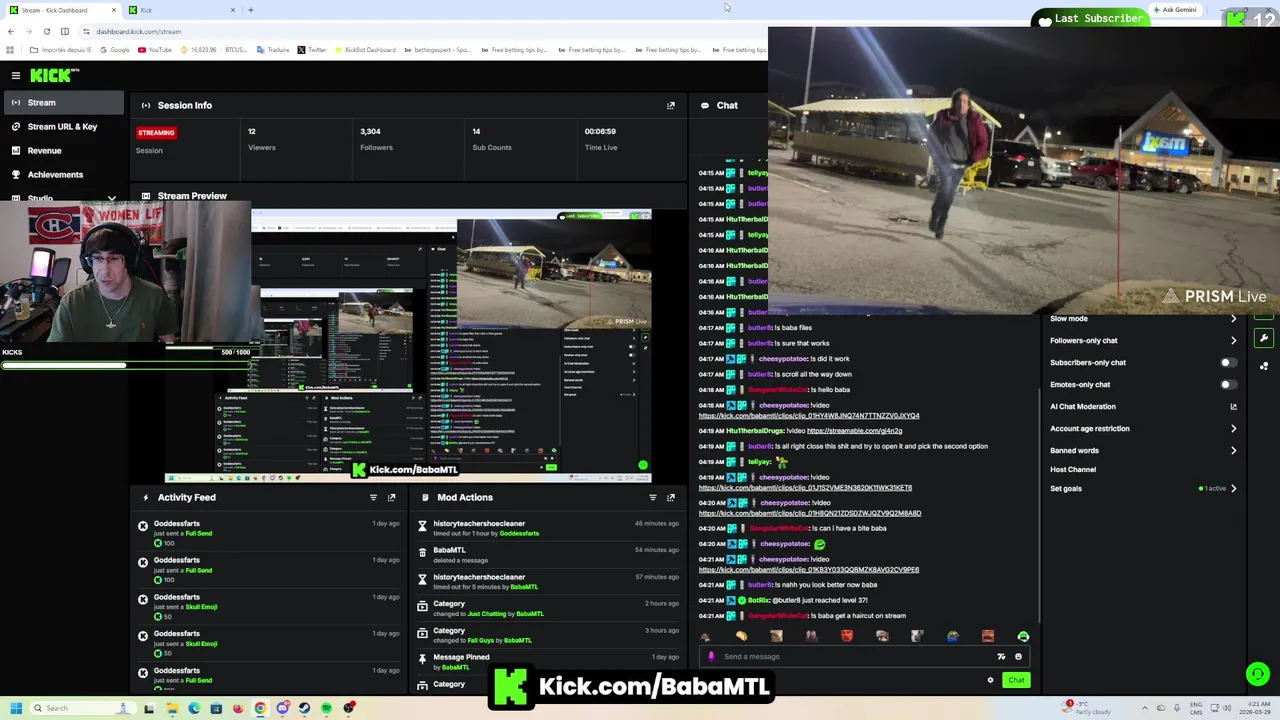Viewport: 1280px width, 720px height.
Task: Expand Set goals option
Action: tap(1144, 488)
